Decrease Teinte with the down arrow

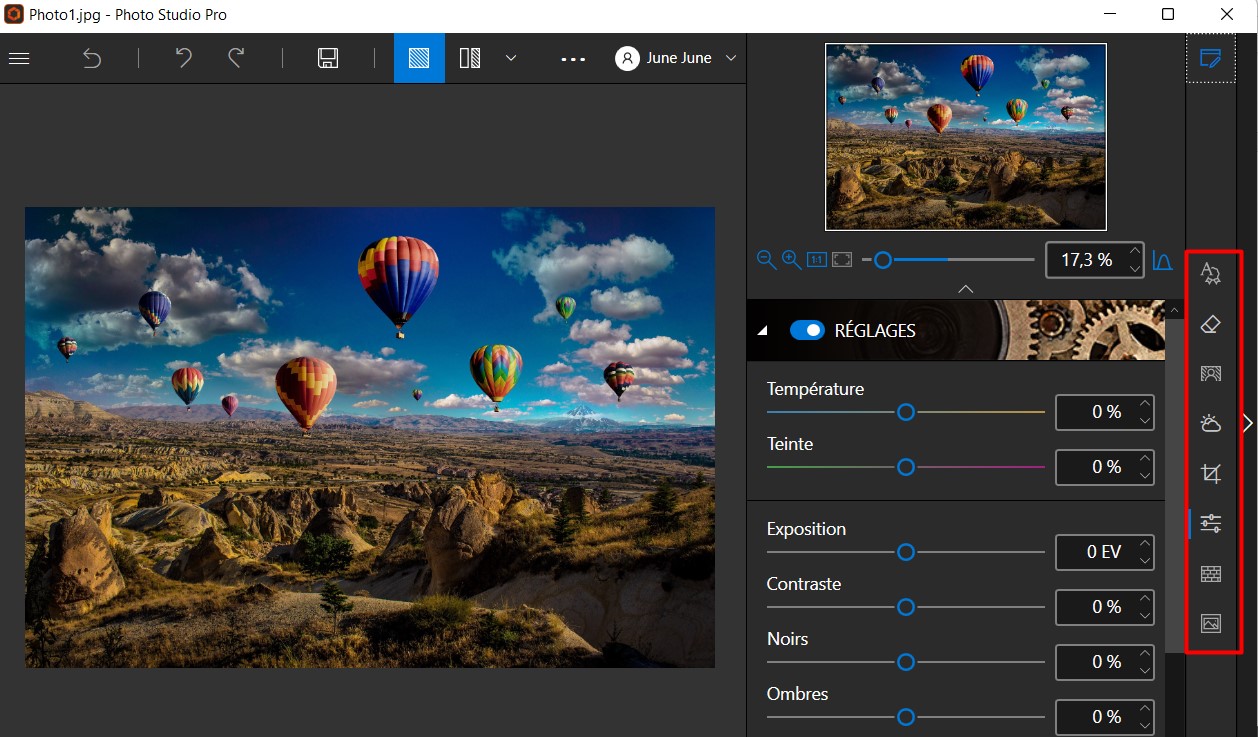pyautogui.click(x=1144, y=475)
